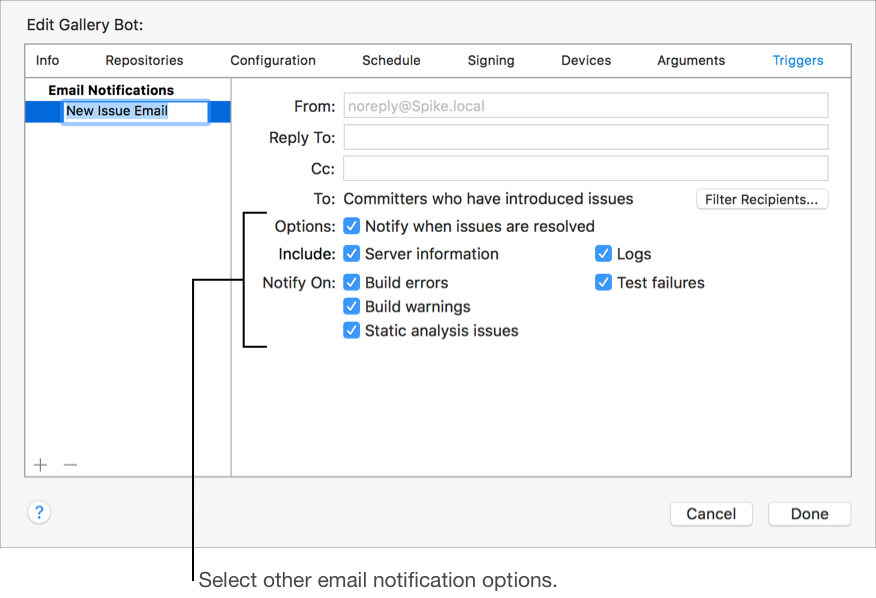This screenshot has width=876, height=598.
Task: Click the Cancel button
Action: pos(711,514)
